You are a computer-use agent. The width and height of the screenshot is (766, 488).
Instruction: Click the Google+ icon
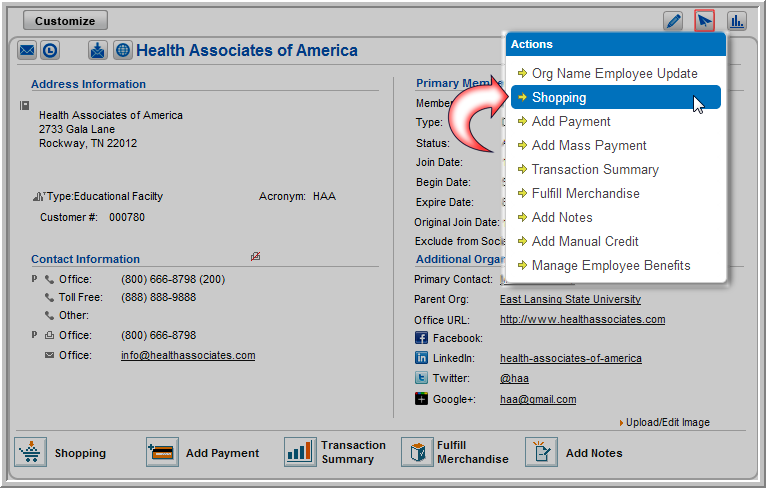[421, 399]
